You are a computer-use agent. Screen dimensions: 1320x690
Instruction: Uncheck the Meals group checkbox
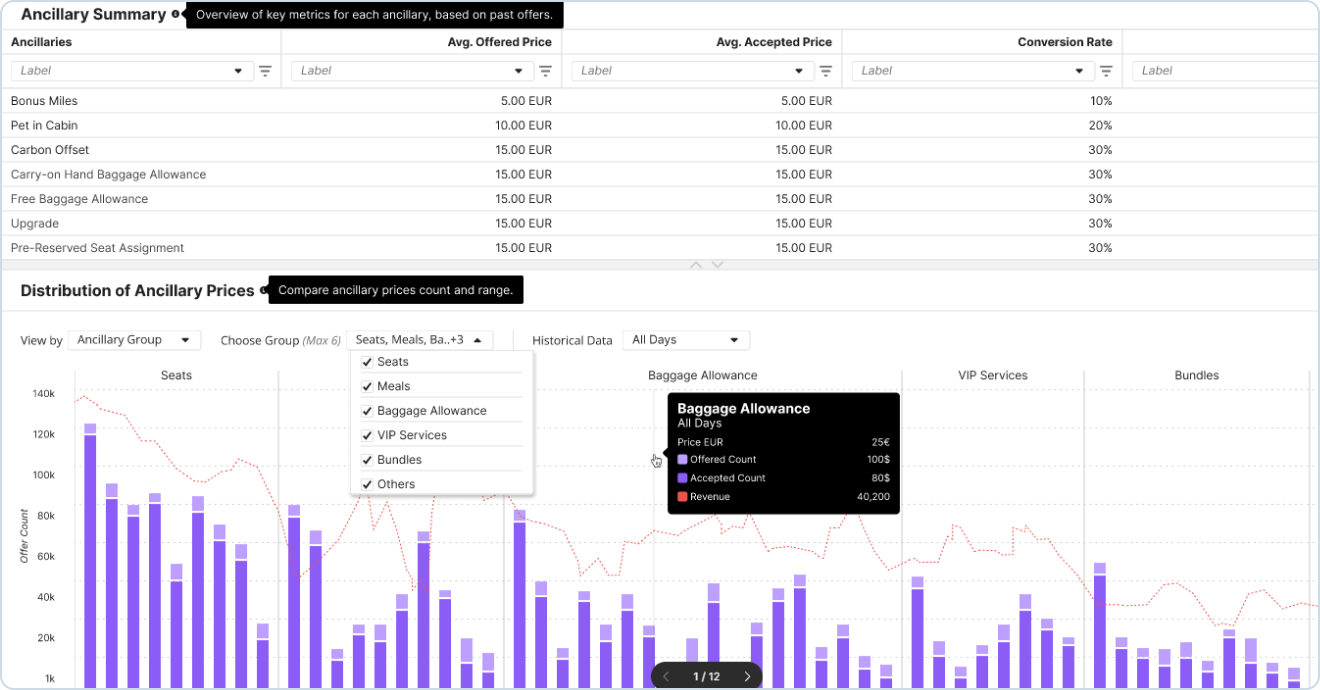coord(367,387)
